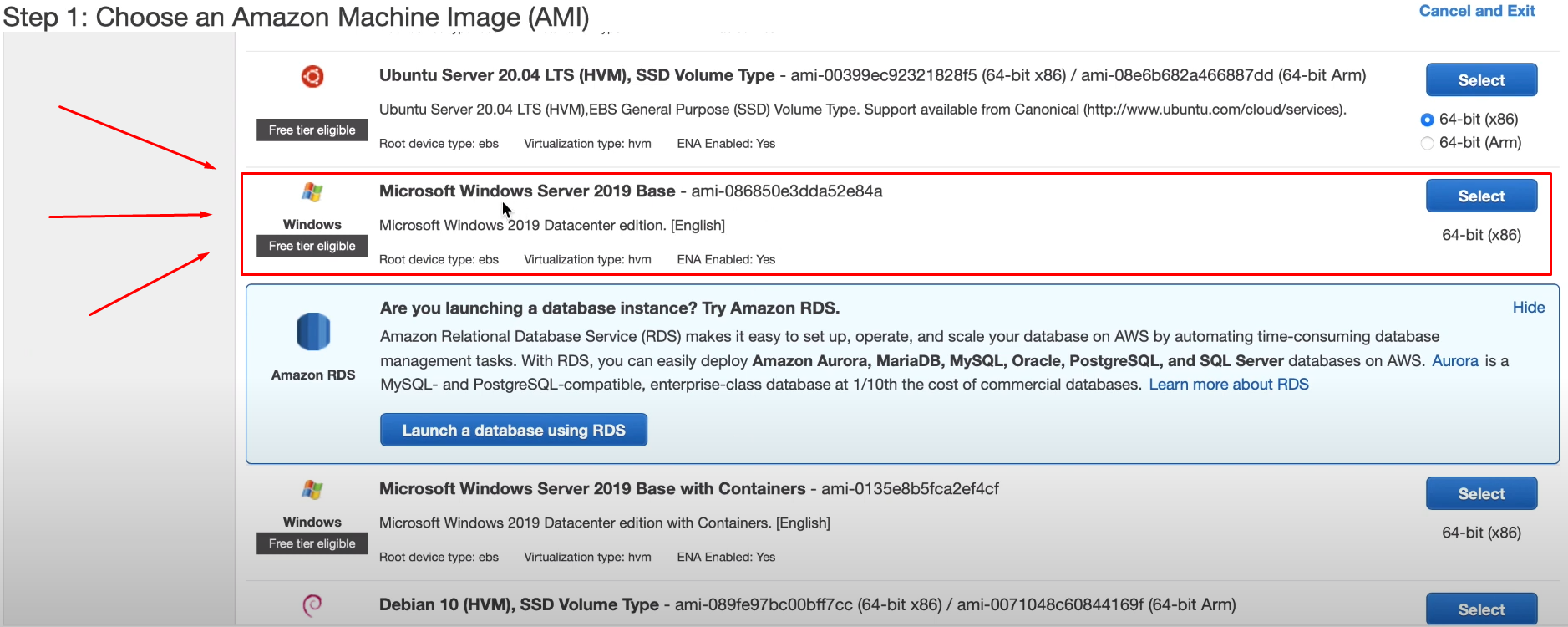This screenshot has width=1568, height=627.
Task: Click Launch a database using RDS
Action: pyautogui.click(x=513, y=430)
